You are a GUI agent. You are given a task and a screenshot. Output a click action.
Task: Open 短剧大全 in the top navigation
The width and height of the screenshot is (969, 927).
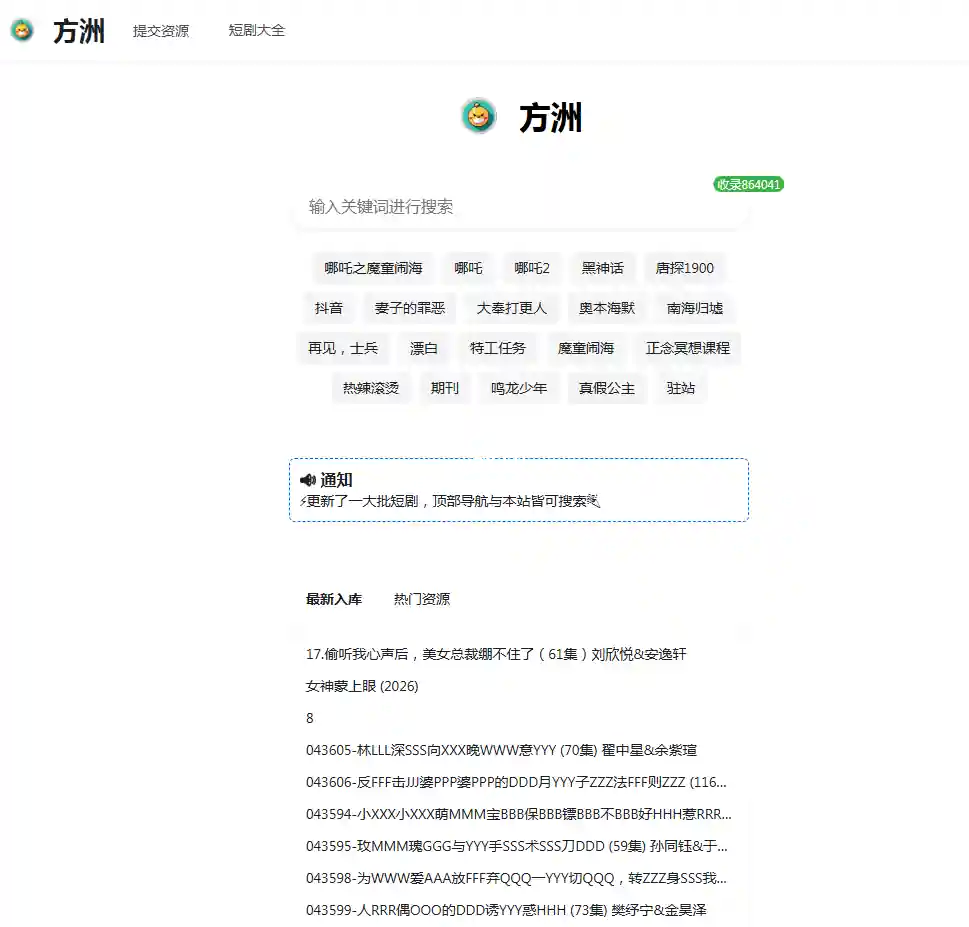tap(257, 31)
